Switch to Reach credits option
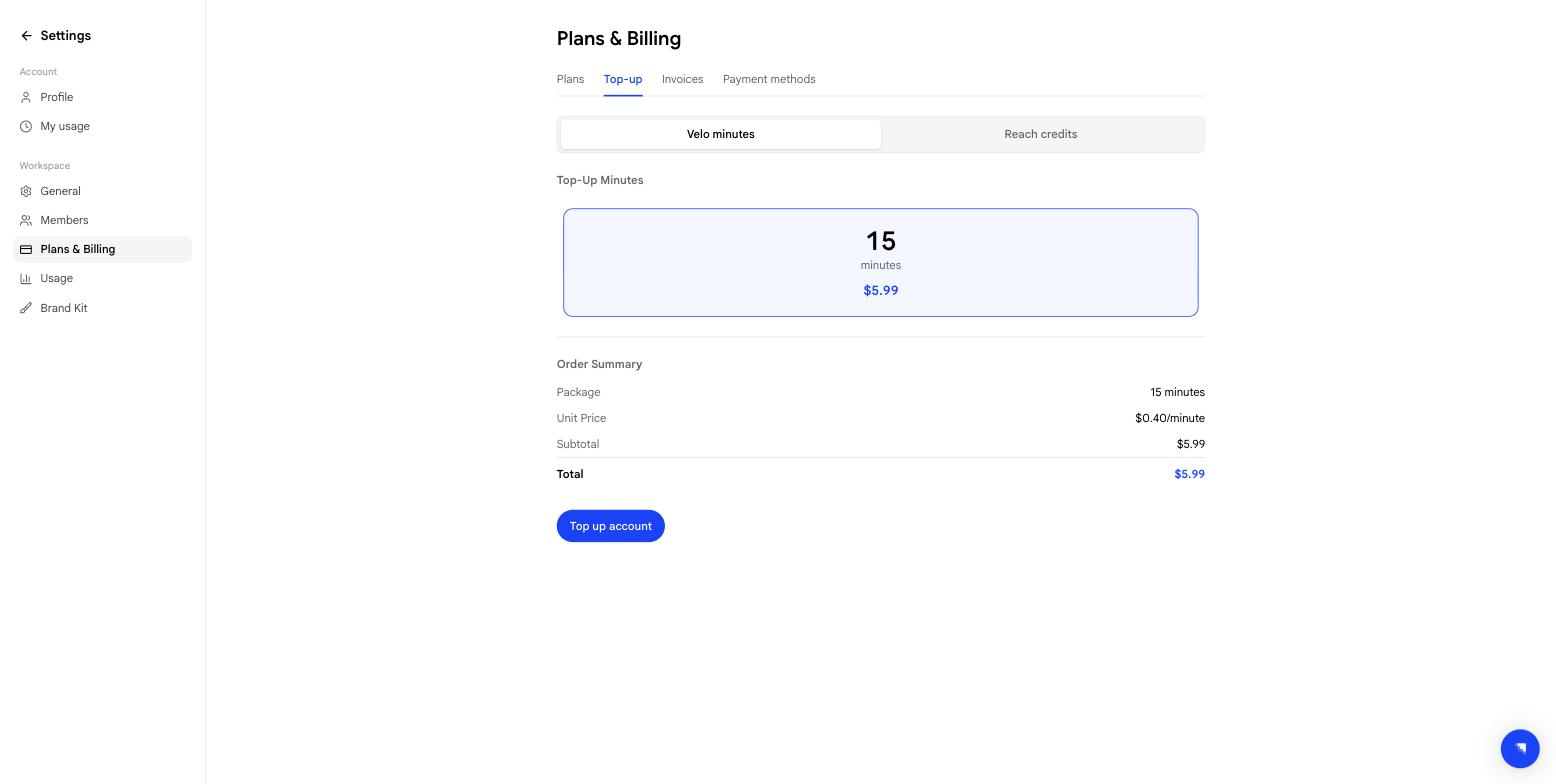The height and width of the screenshot is (784, 1556). tap(1041, 134)
